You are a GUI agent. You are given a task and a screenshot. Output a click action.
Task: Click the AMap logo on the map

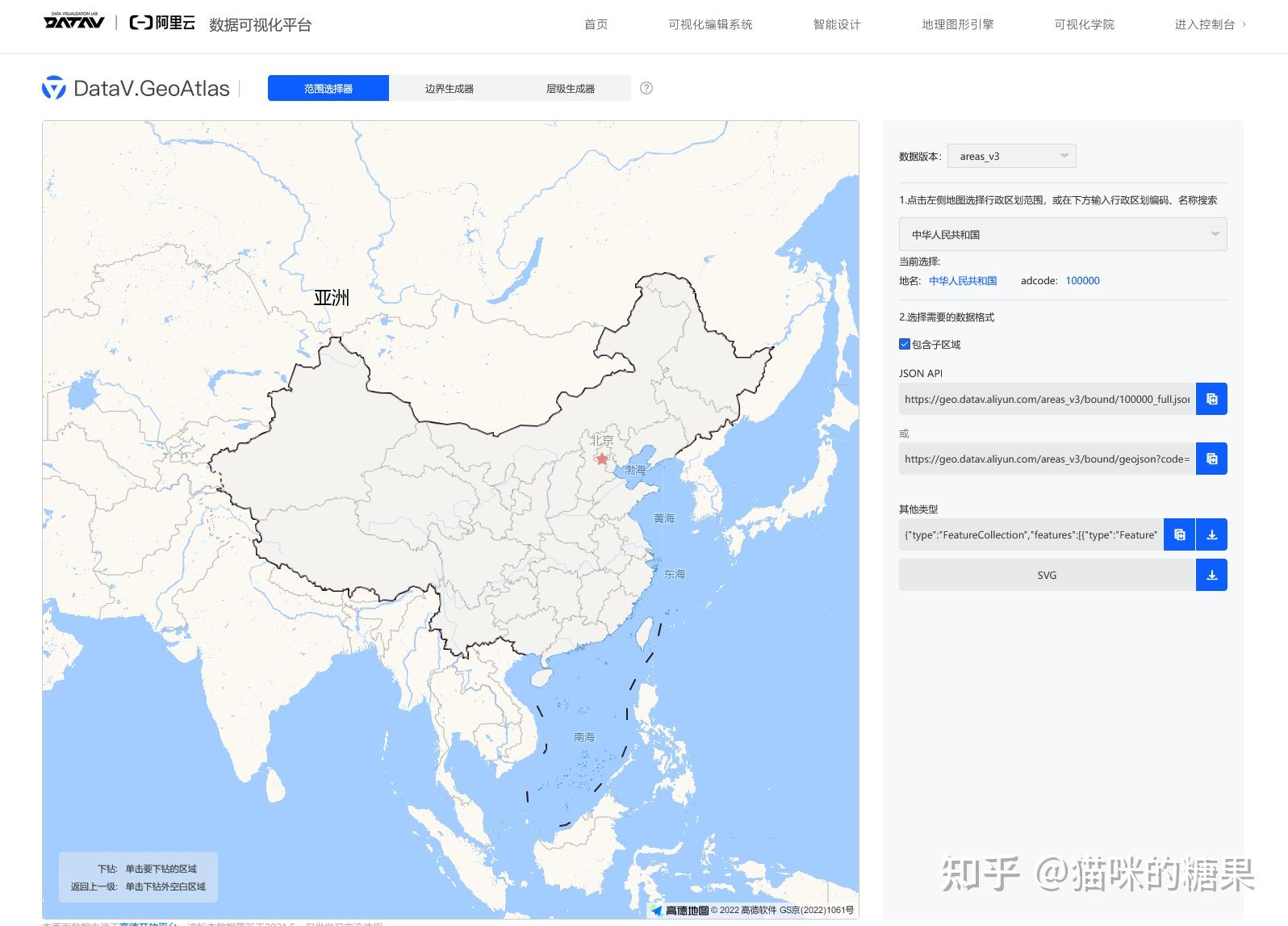(680, 910)
